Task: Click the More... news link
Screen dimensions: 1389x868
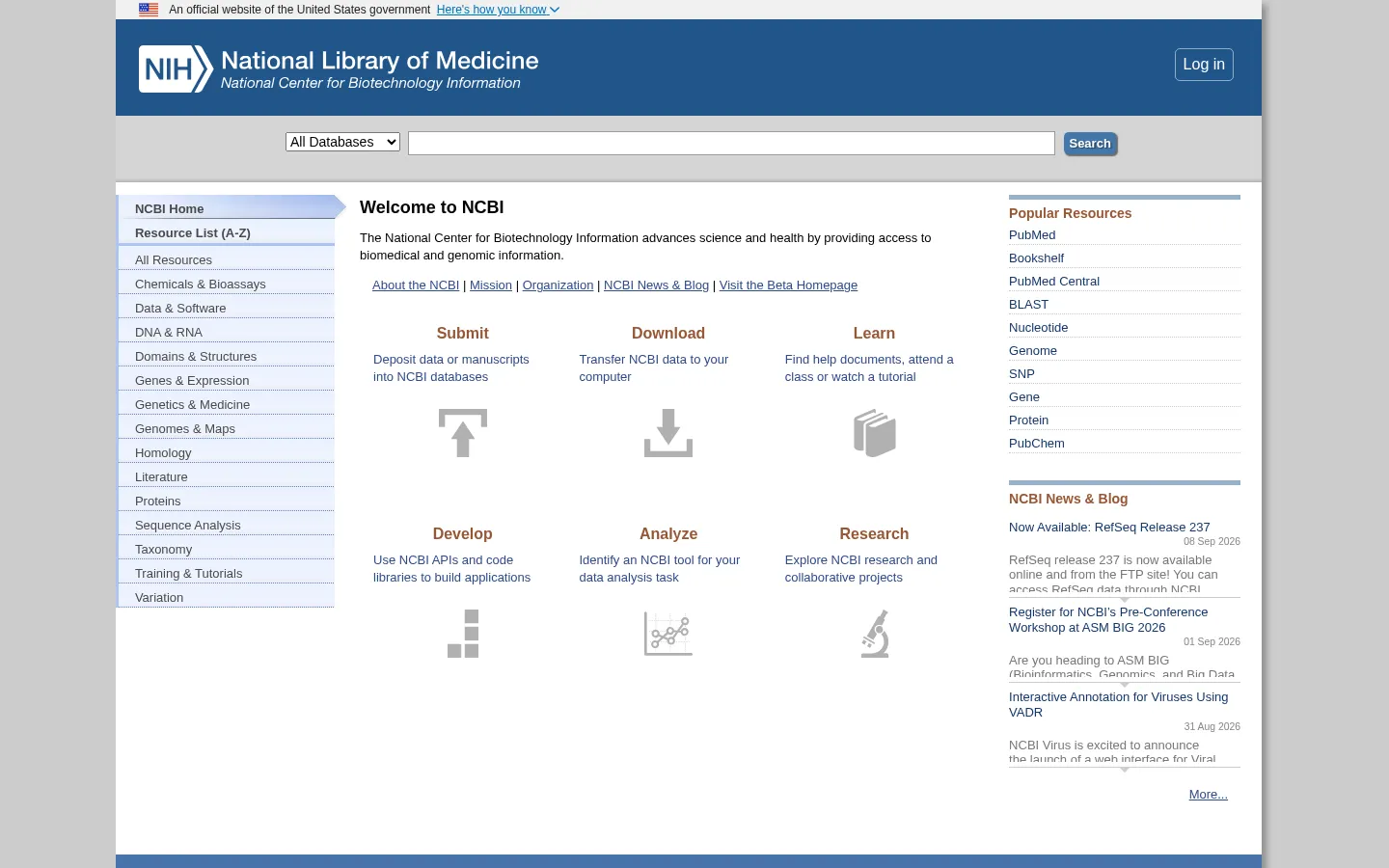Action: pos(1208,794)
